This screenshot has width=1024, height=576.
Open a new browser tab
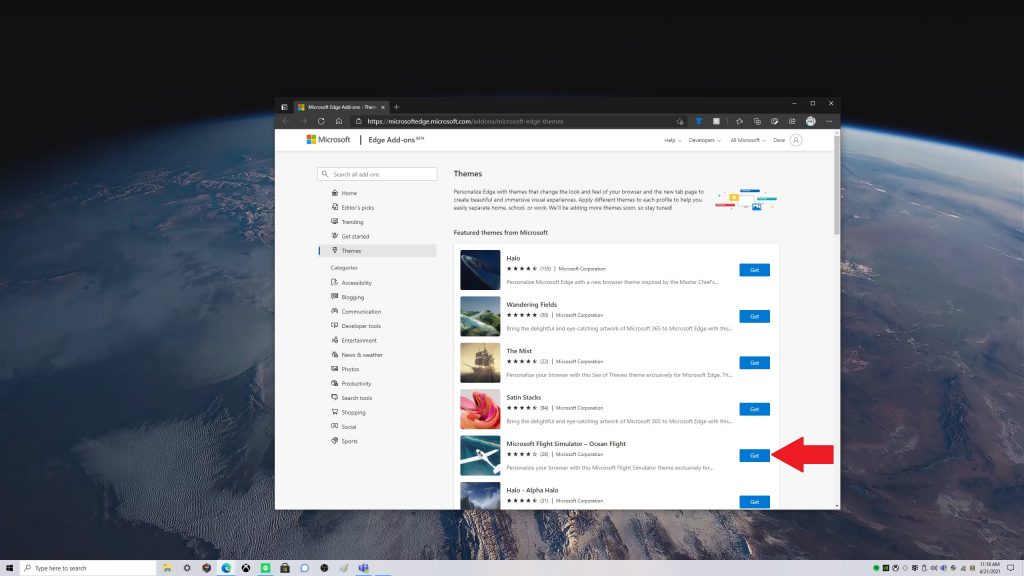click(x=396, y=107)
